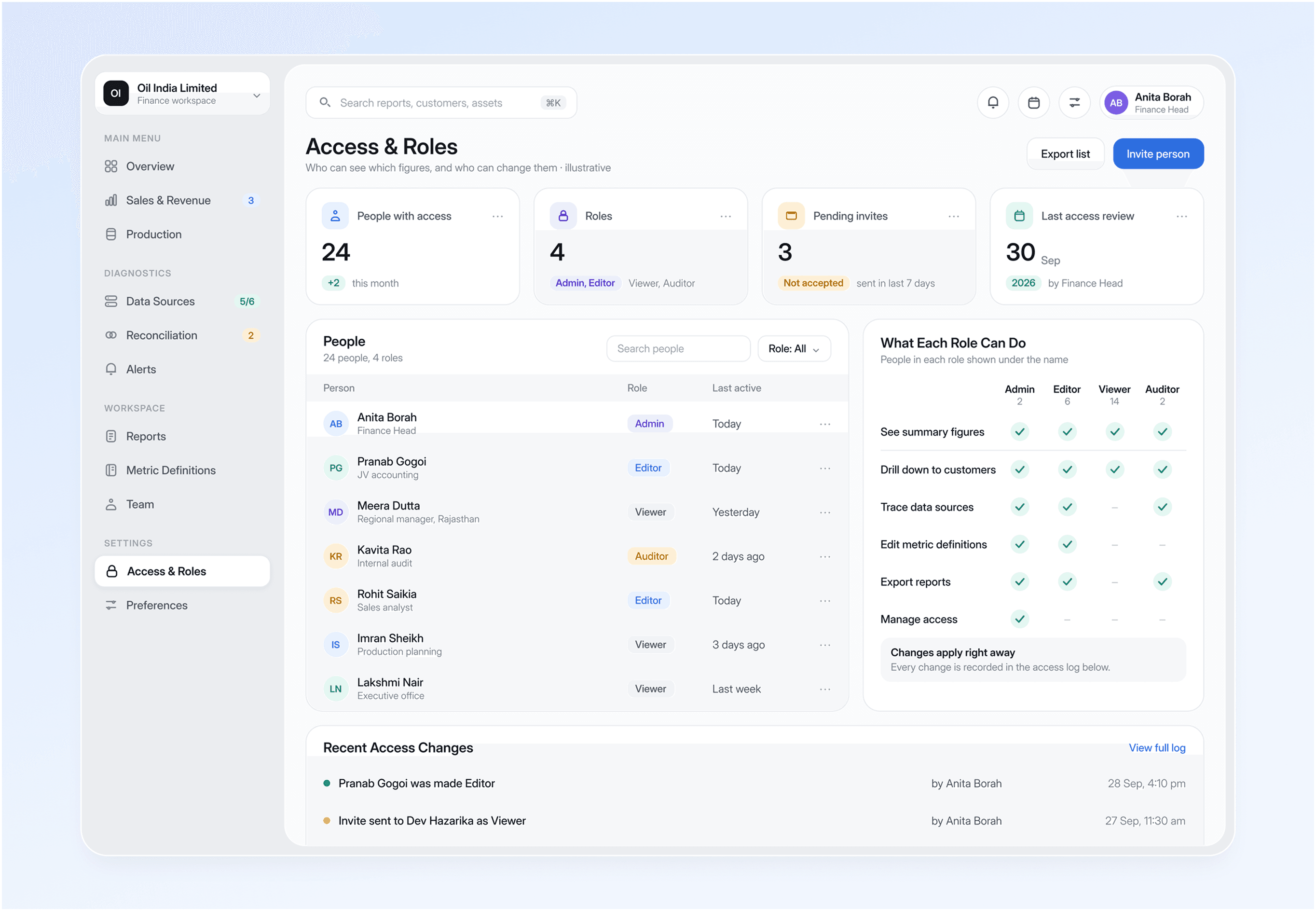Change Anita Borah's Admin role badge
The height and width of the screenshot is (911, 1316).
pos(649,424)
